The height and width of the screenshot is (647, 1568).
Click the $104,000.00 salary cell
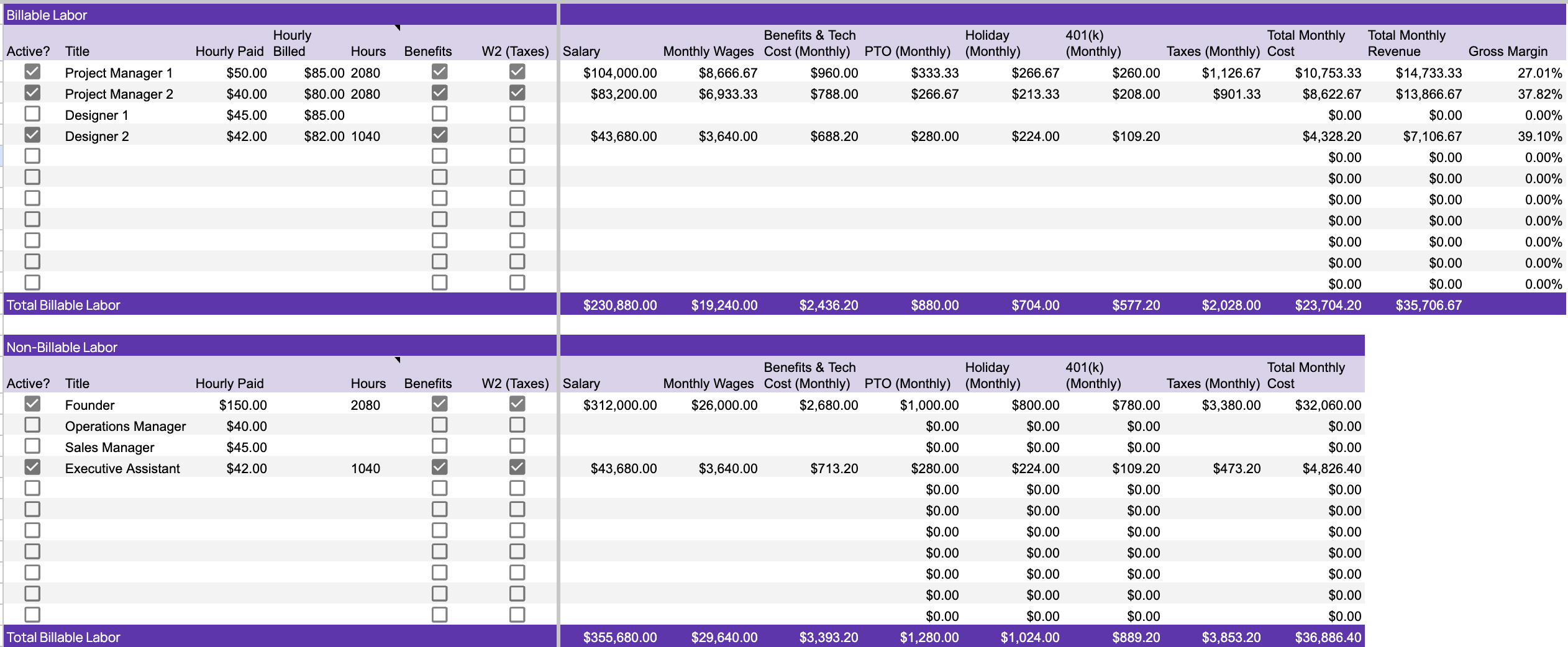click(x=620, y=73)
